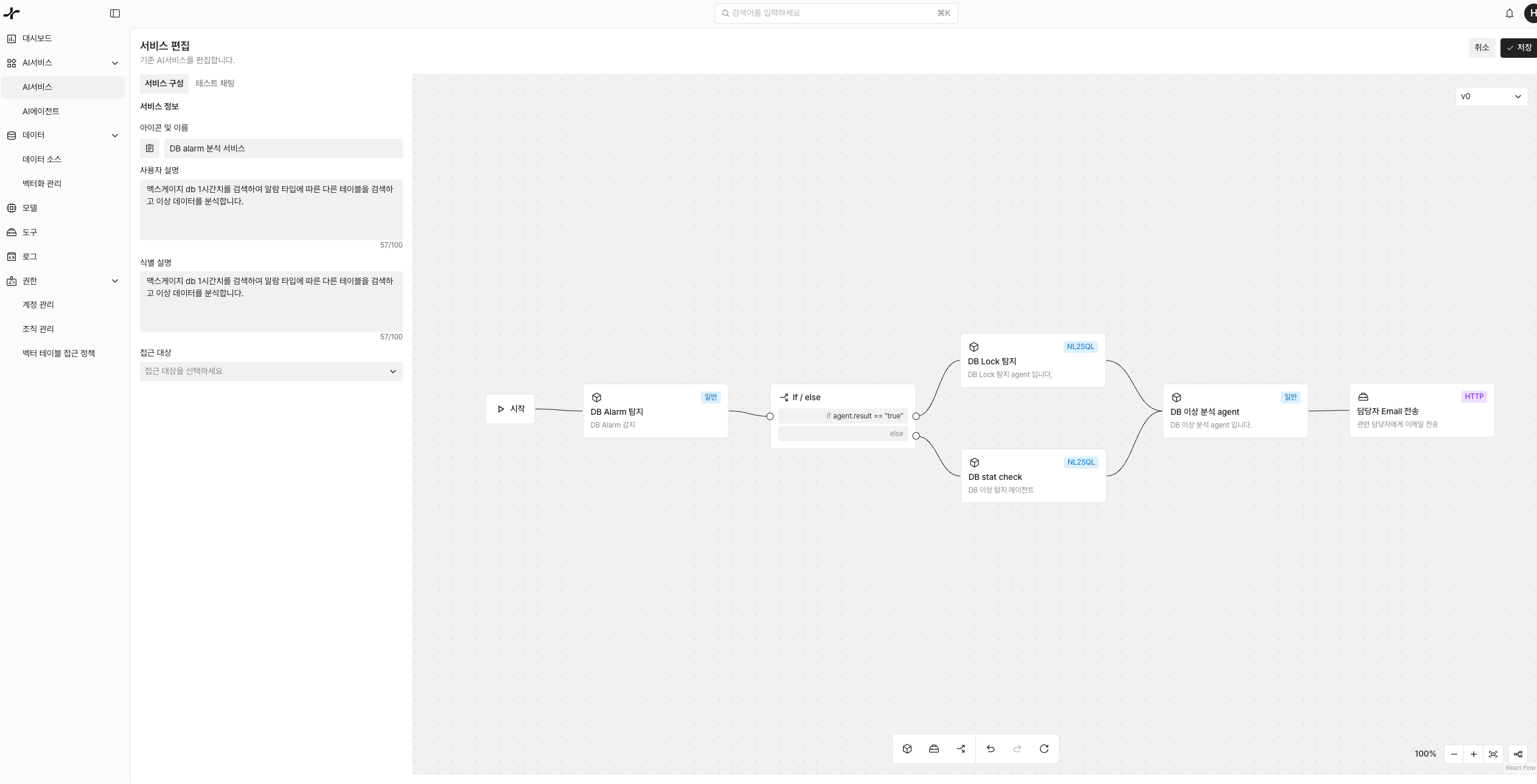The width and height of the screenshot is (1537, 784).
Task: Click the branch condition toolbar icon
Action: click(961, 749)
